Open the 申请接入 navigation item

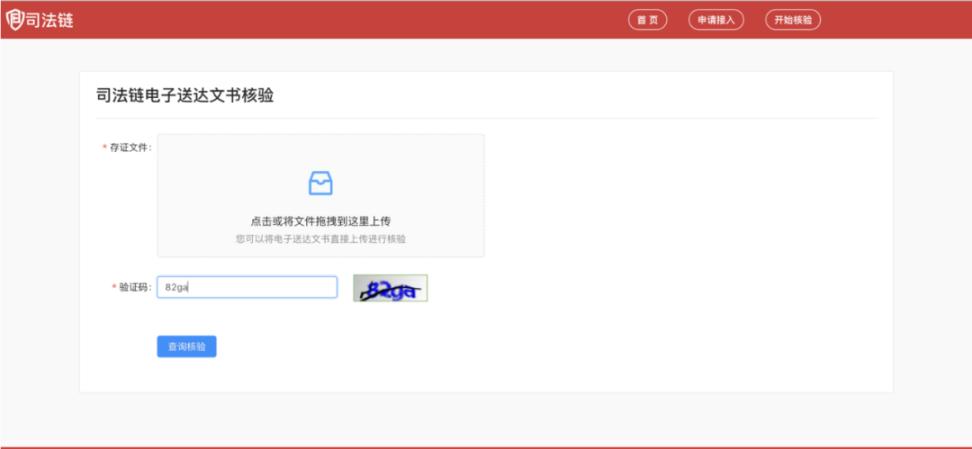coord(716,20)
